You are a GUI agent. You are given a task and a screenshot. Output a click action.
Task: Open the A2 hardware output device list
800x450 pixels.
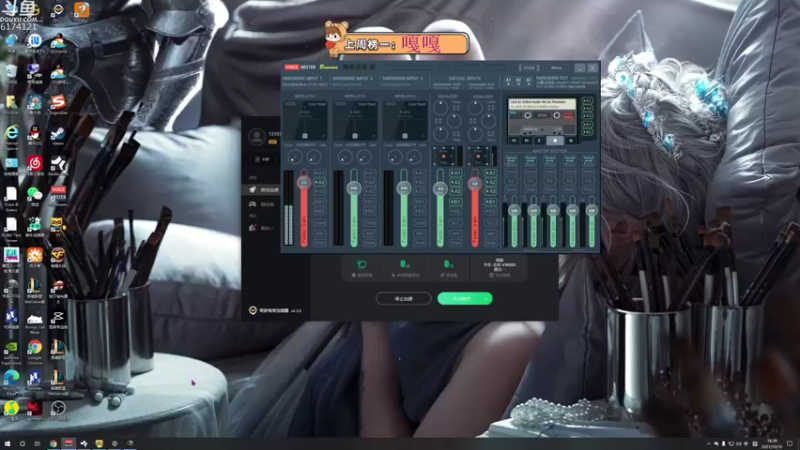tap(518, 81)
